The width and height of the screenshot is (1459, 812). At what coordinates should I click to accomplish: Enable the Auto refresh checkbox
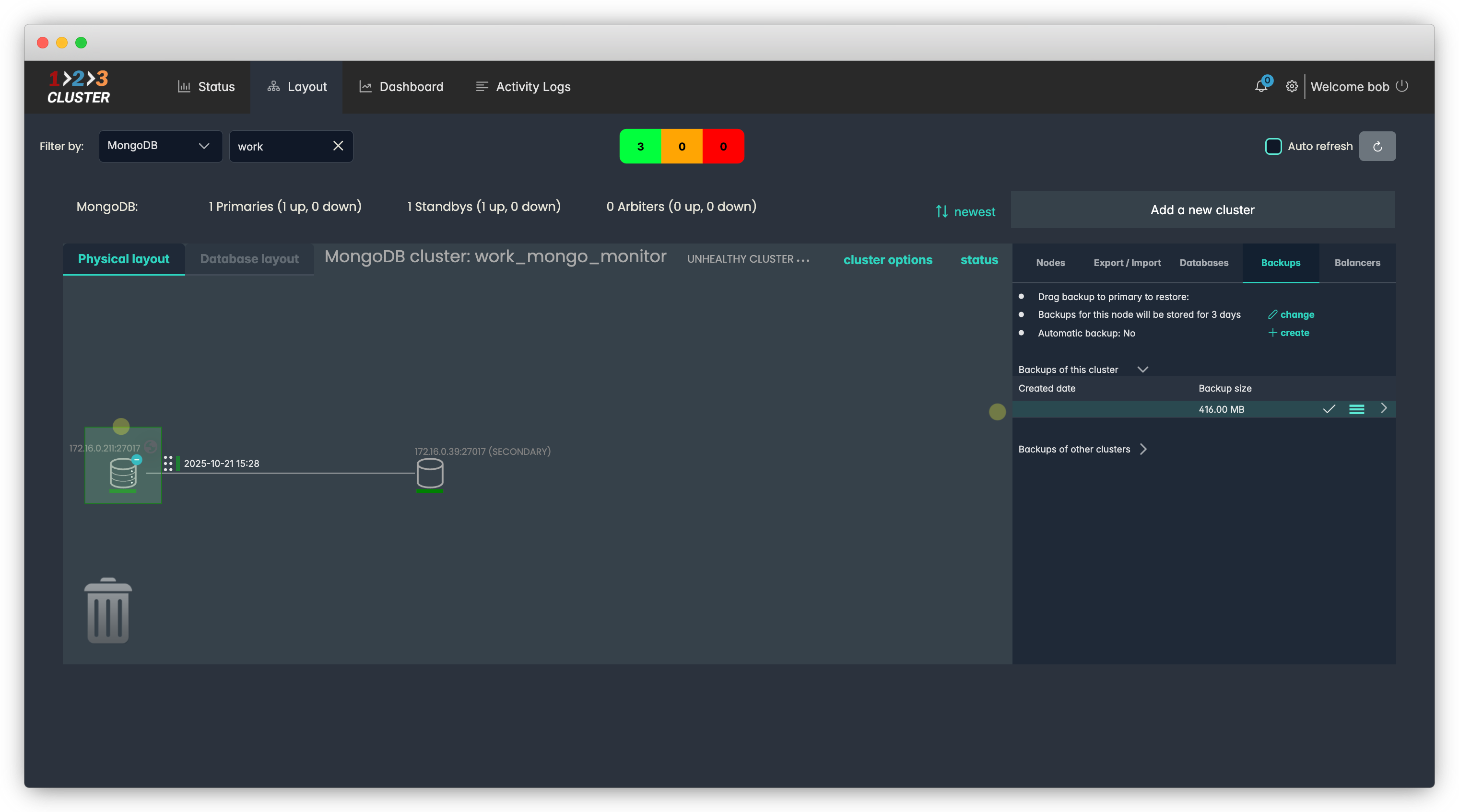click(x=1273, y=147)
